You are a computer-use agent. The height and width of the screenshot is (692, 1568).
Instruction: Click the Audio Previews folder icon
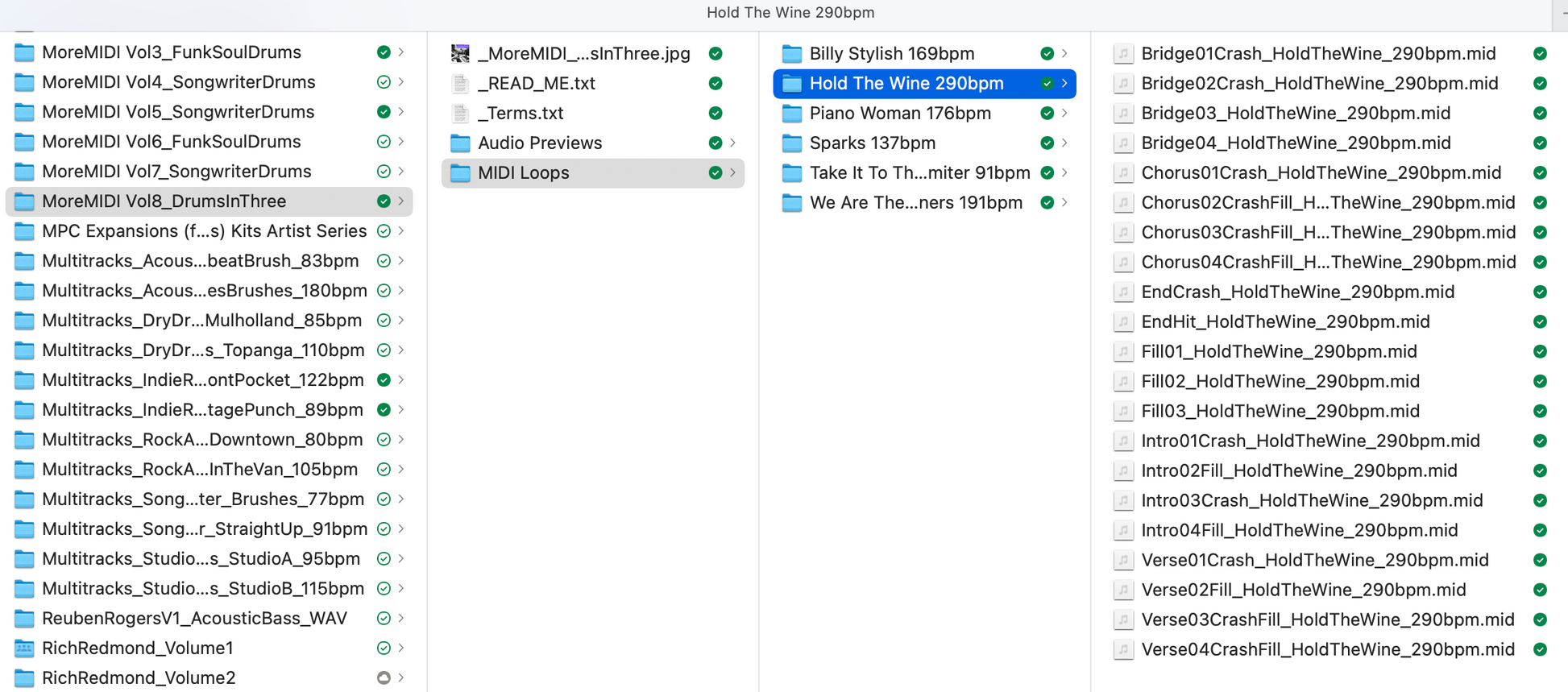tap(460, 143)
